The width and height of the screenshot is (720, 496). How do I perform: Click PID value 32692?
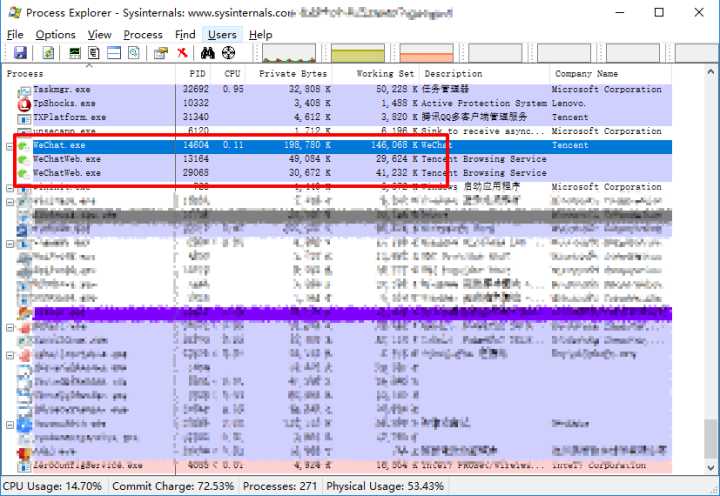tap(196, 89)
